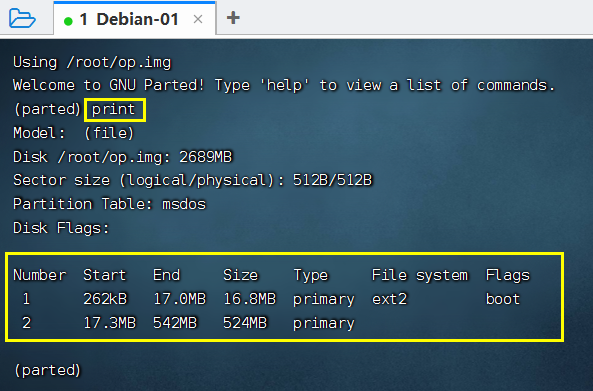The width and height of the screenshot is (593, 391).
Task: Click the Flags column header
Action: [508, 276]
